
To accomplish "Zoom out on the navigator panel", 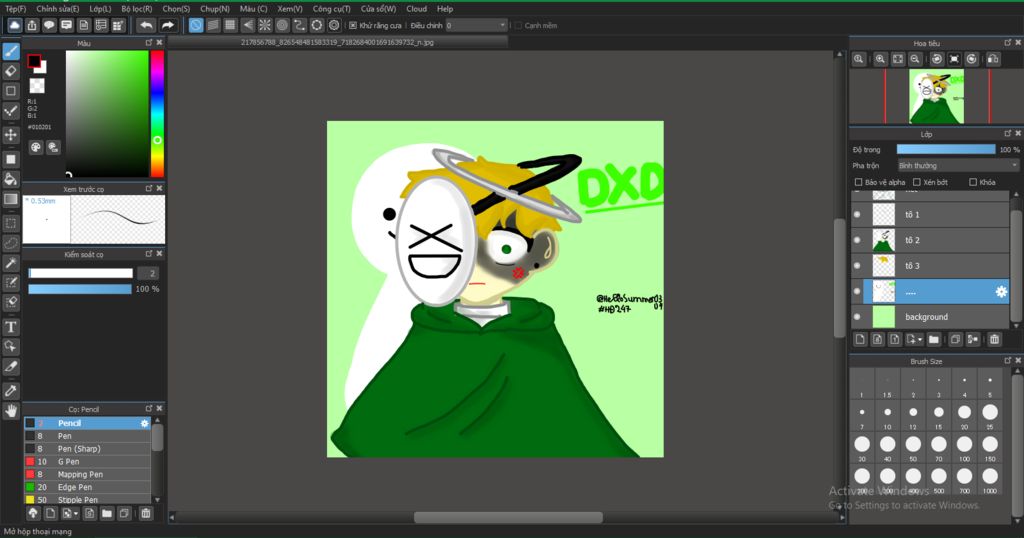I will pos(916,59).
